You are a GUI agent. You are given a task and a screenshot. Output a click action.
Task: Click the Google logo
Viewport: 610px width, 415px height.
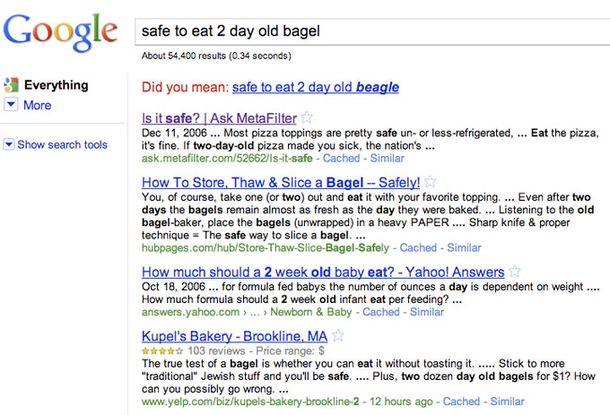(x=60, y=33)
